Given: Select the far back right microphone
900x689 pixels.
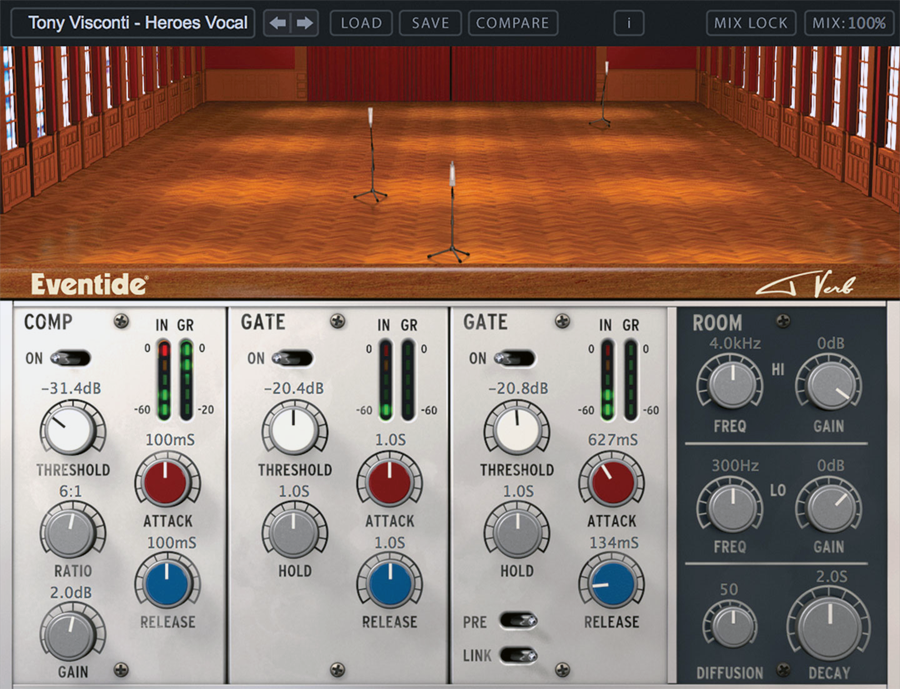Looking at the screenshot, I should tap(603, 95).
